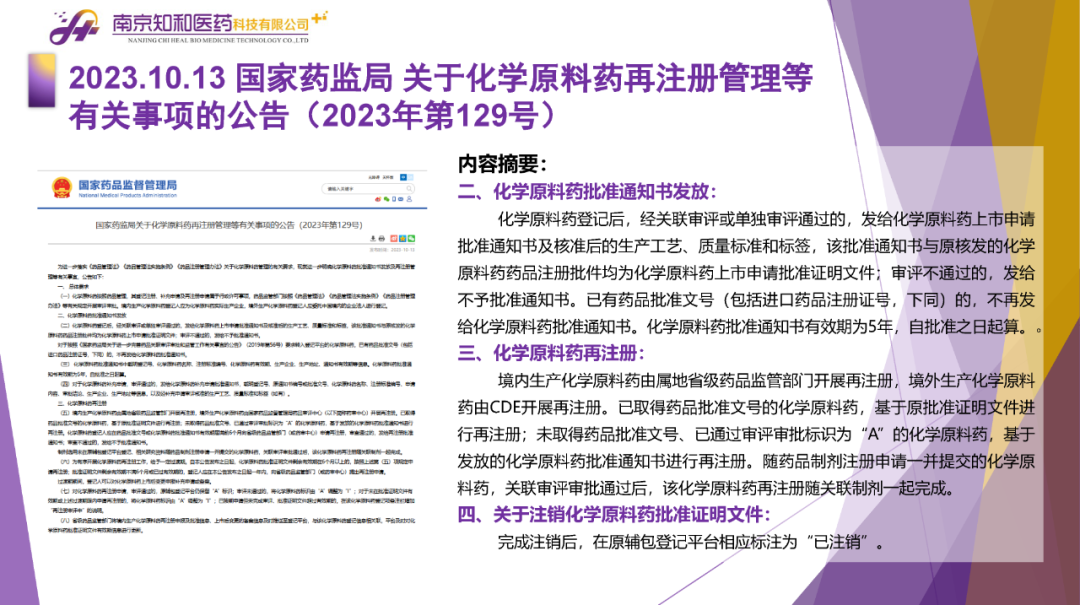The height and width of the screenshot is (605, 1080).
Task: Click the 三、化学原料药再注册 heading
Action: click(551, 353)
